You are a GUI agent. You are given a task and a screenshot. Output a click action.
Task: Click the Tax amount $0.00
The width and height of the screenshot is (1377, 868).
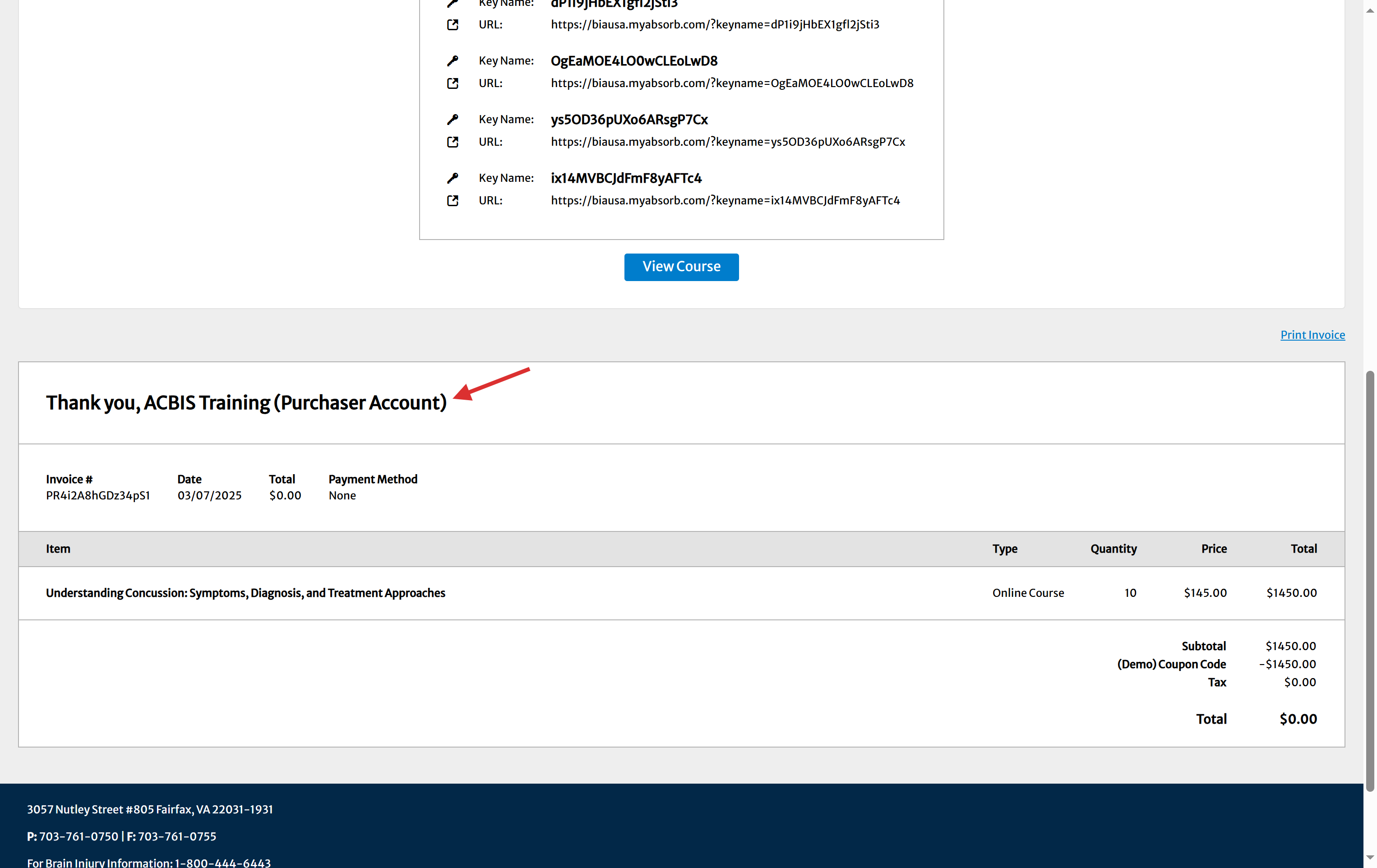pos(1300,682)
